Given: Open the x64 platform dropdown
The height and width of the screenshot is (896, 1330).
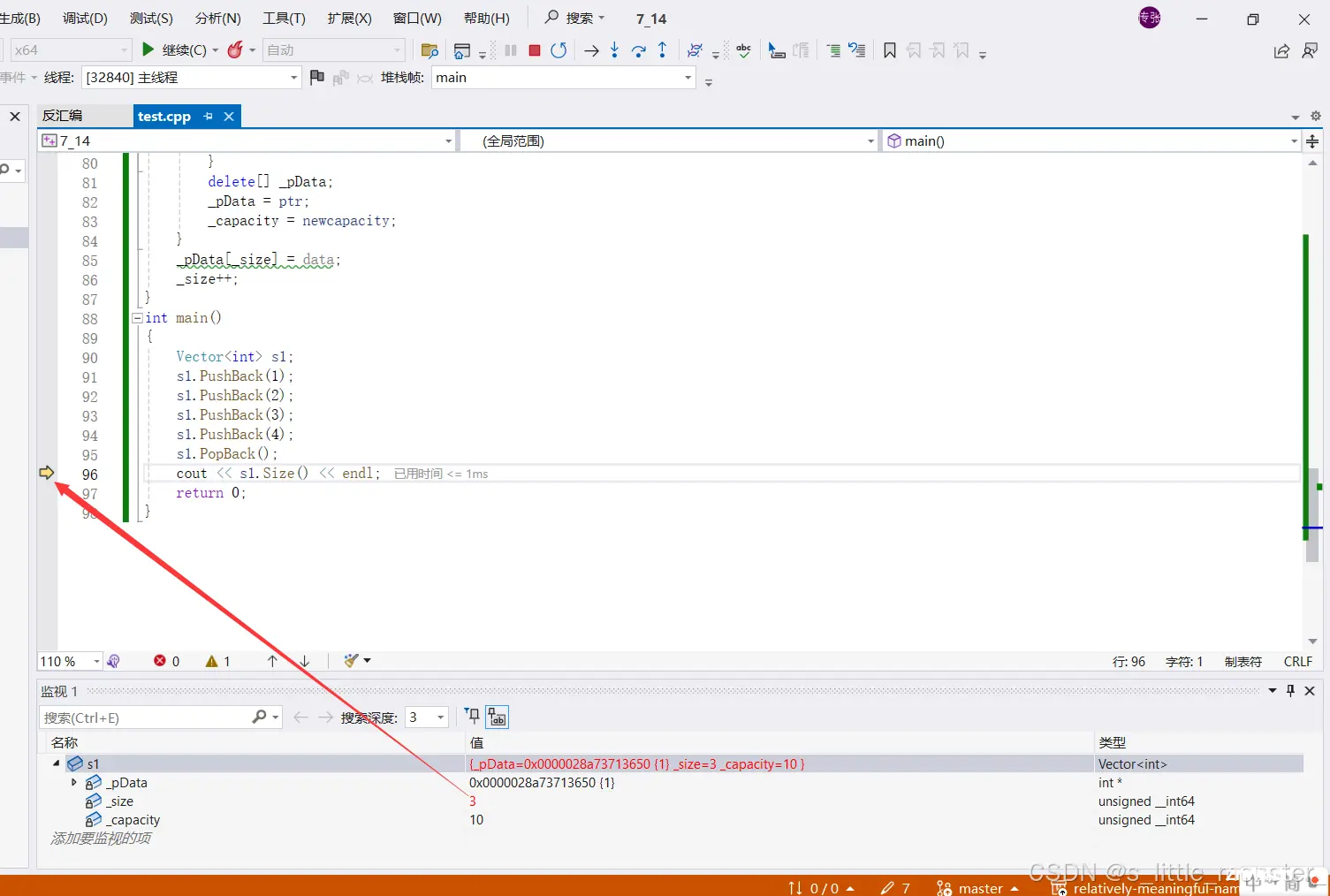Looking at the screenshot, I should [71, 50].
